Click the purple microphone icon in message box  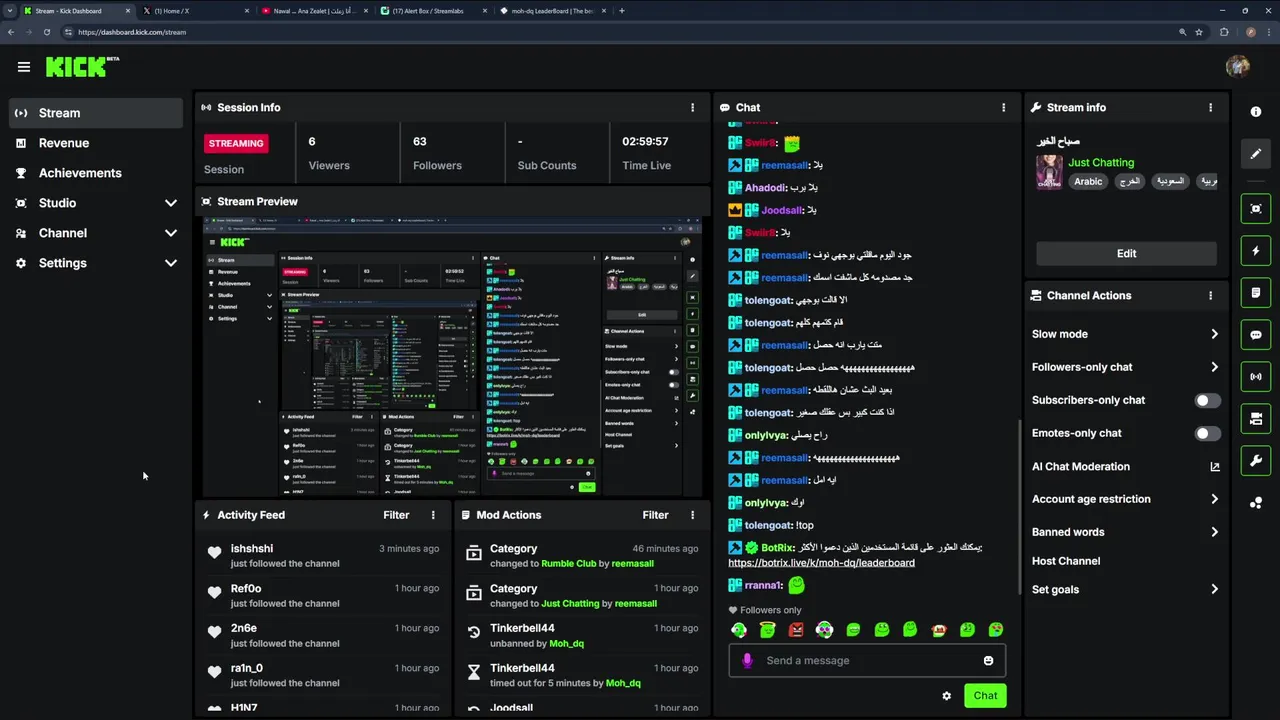click(x=747, y=661)
